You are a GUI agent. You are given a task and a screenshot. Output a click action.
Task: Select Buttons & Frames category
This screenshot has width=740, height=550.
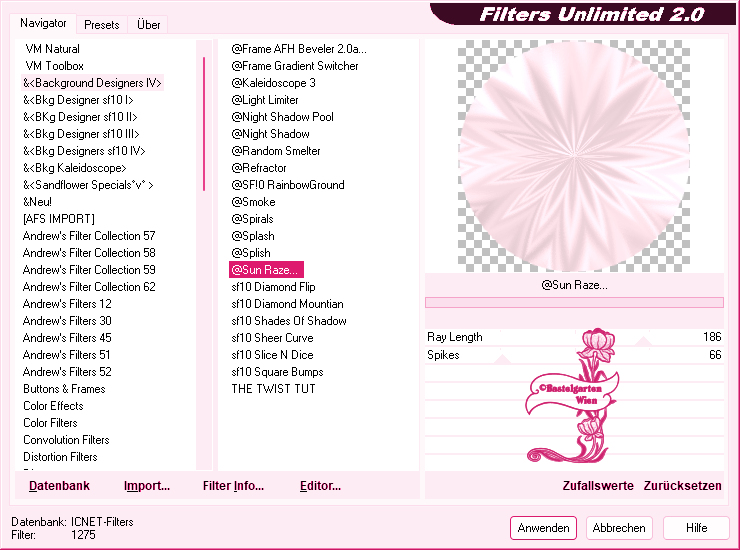pyautogui.click(x=64, y=389)
